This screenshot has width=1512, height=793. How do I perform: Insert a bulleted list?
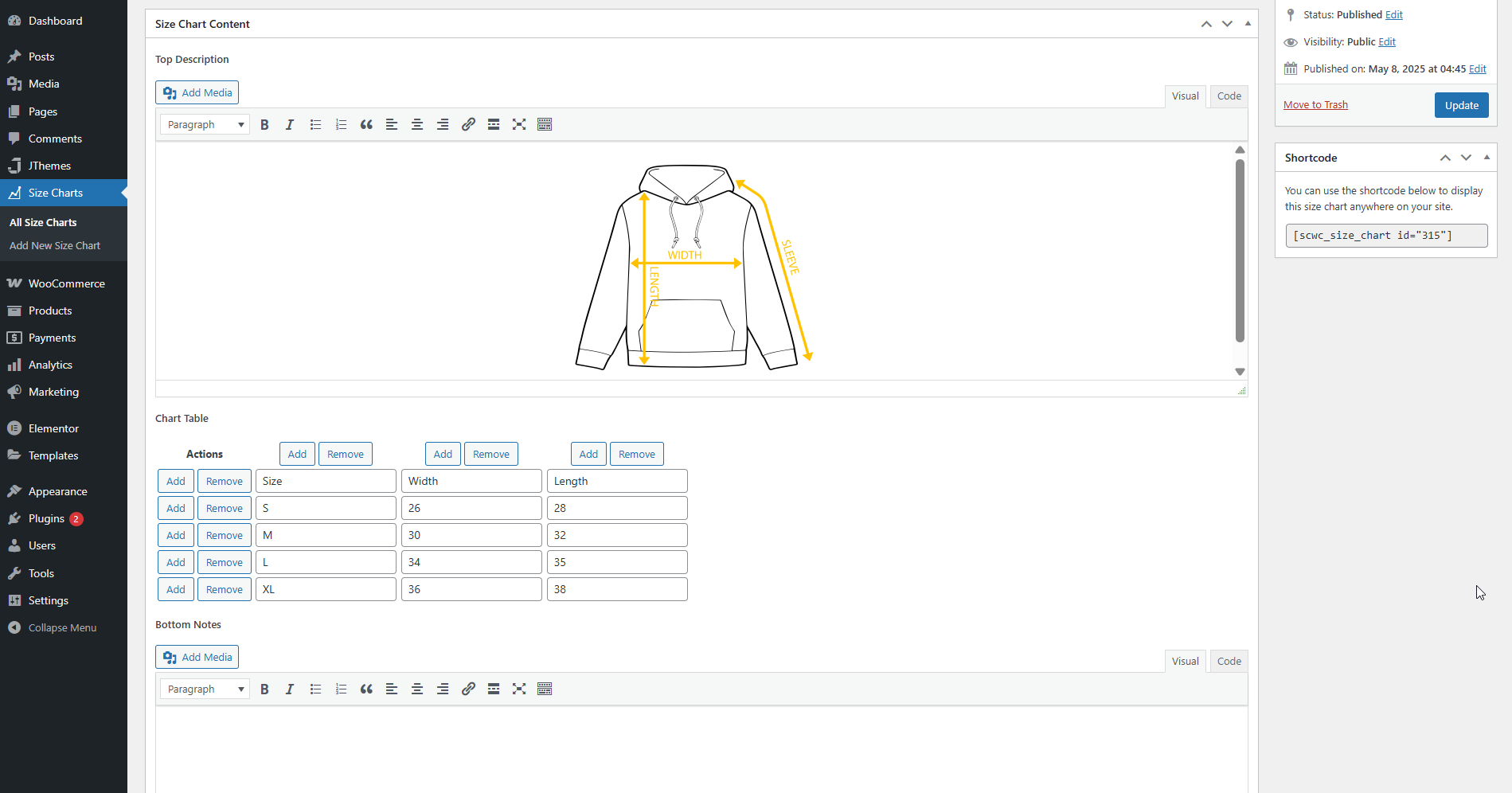point(315,124)
